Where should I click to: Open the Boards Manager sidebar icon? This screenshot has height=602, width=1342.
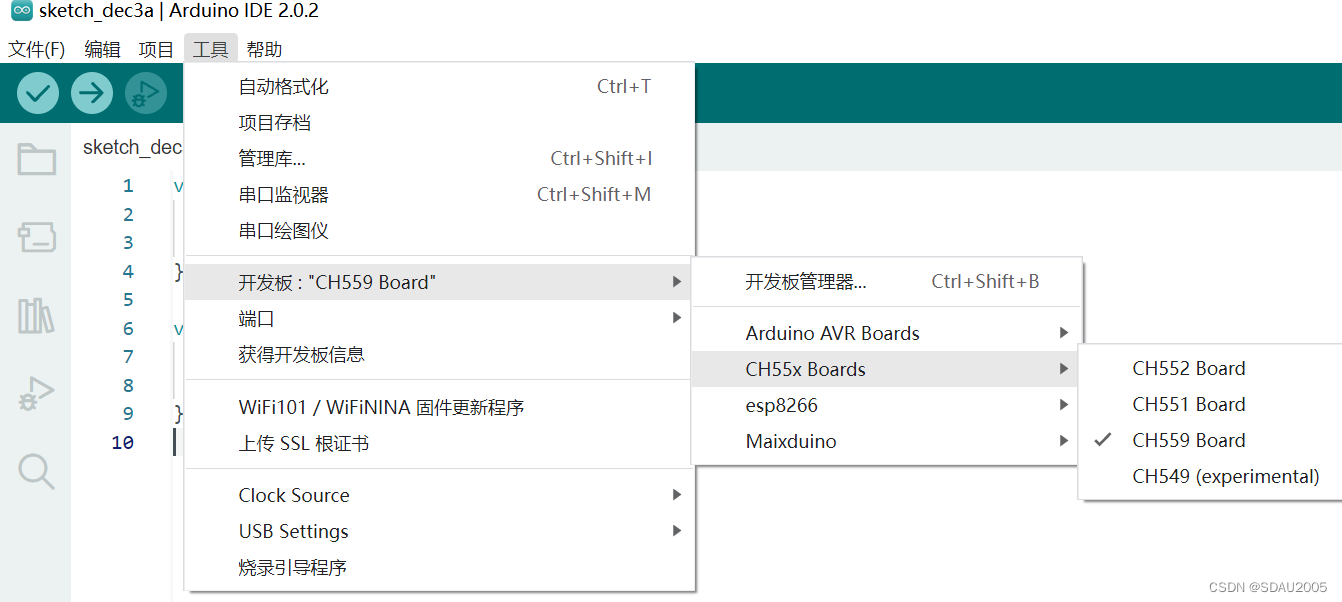[37, 237]
